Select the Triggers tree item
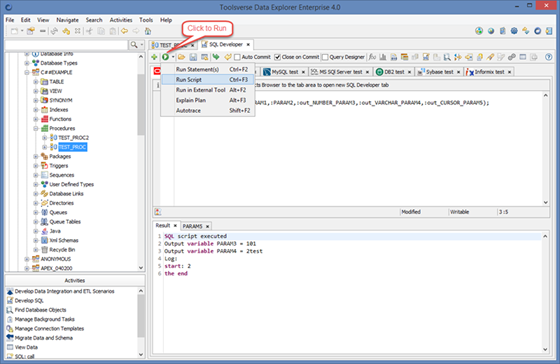 coord(59,166)
